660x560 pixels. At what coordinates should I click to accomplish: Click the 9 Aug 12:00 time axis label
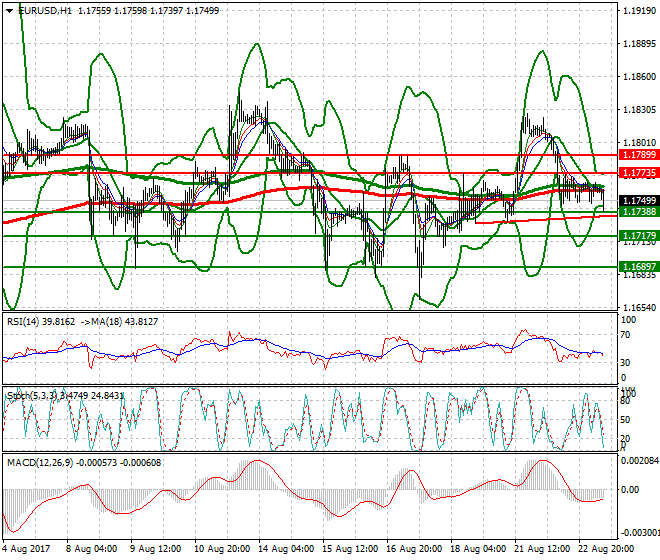pyautogui.click(x=155, y=549)
